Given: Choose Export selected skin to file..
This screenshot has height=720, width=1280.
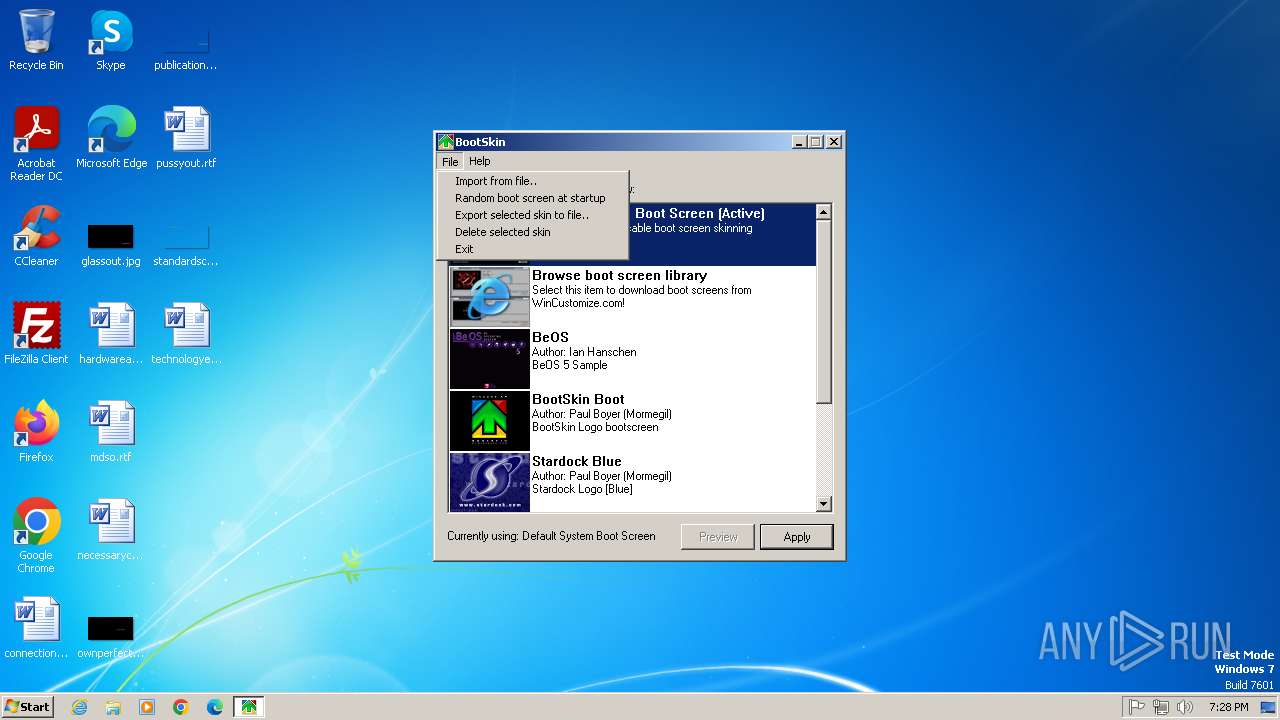Looking at the screenshot, I should [532, 215].
